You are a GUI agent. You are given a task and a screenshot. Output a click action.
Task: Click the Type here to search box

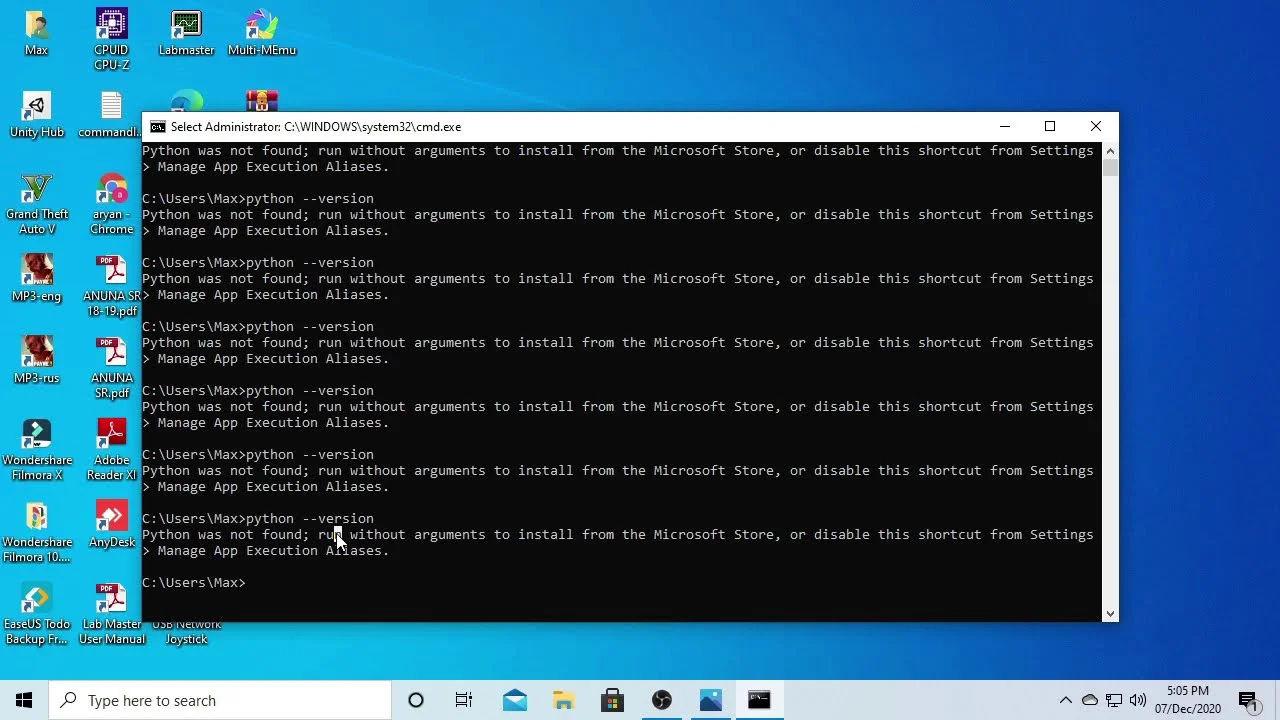tap(220, 700)
